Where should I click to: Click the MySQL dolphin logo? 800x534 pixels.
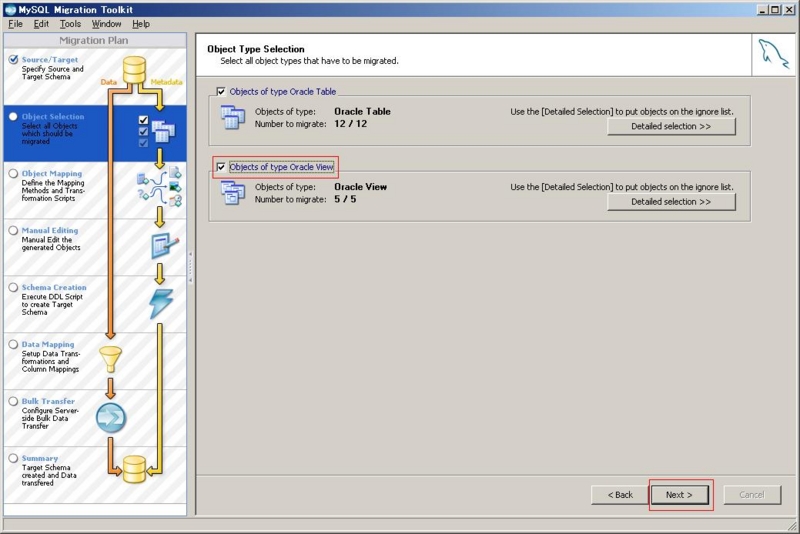click(773, 54)
